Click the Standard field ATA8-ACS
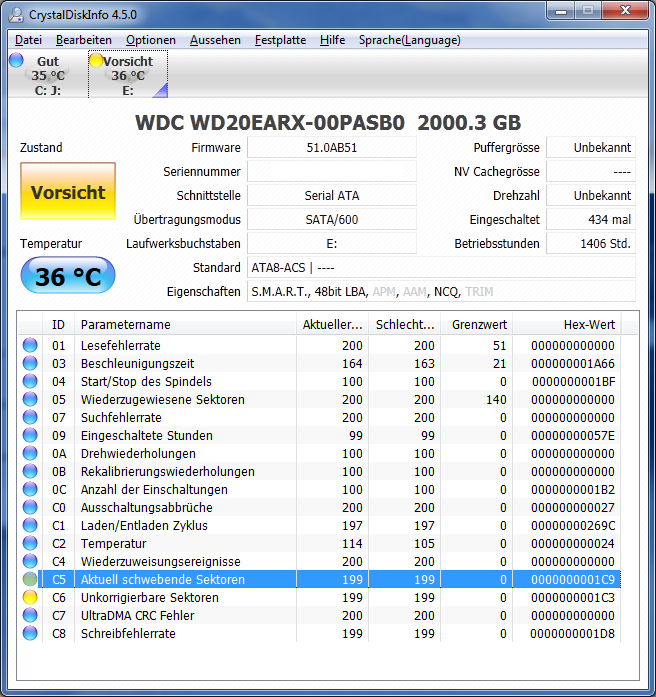Screen dimensions: 656x697 (x=441, y=268)
